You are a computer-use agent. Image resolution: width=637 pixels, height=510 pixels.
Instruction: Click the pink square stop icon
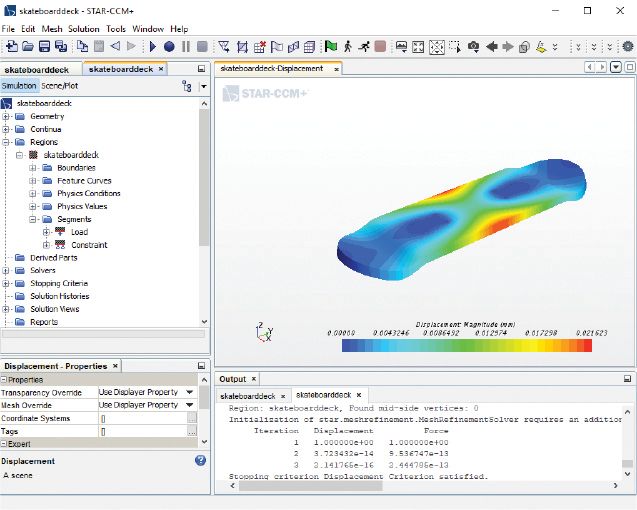coord(380,47)
